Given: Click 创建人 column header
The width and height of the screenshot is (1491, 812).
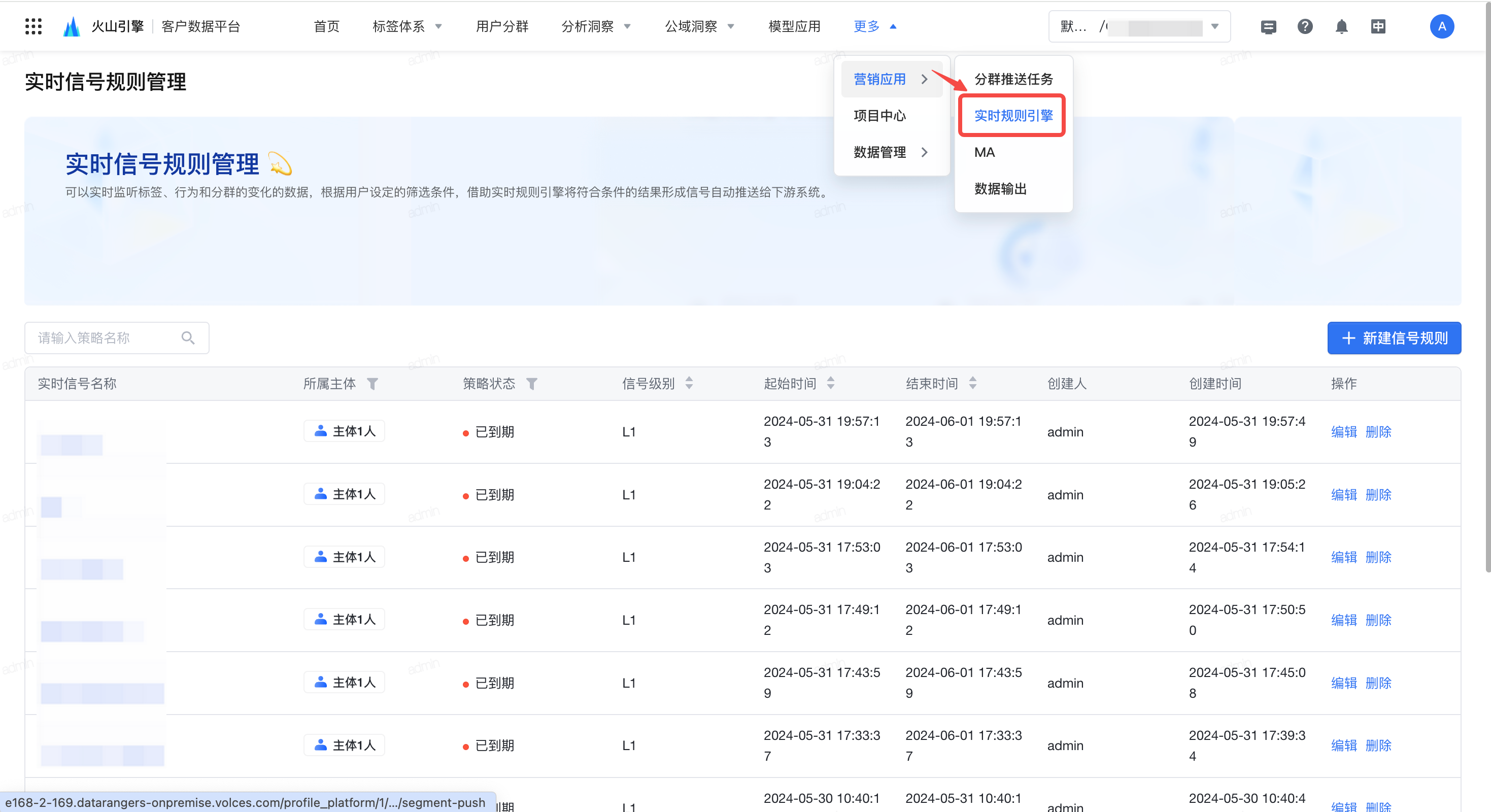Looking at the screenshot, I should pyautogui.click(x=1067, y=384).
